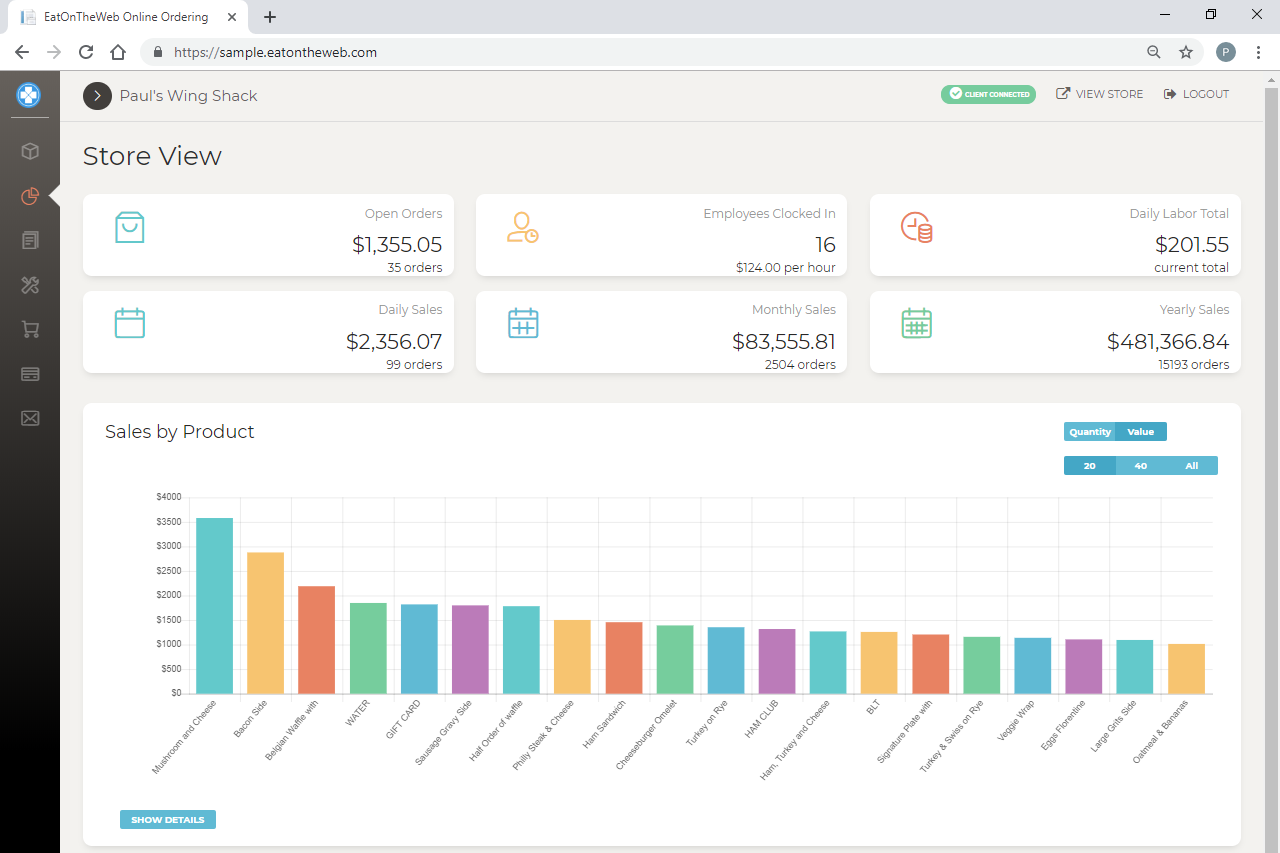Click the Monthly Sales $83,555.81 value

[x=784, y=341]
